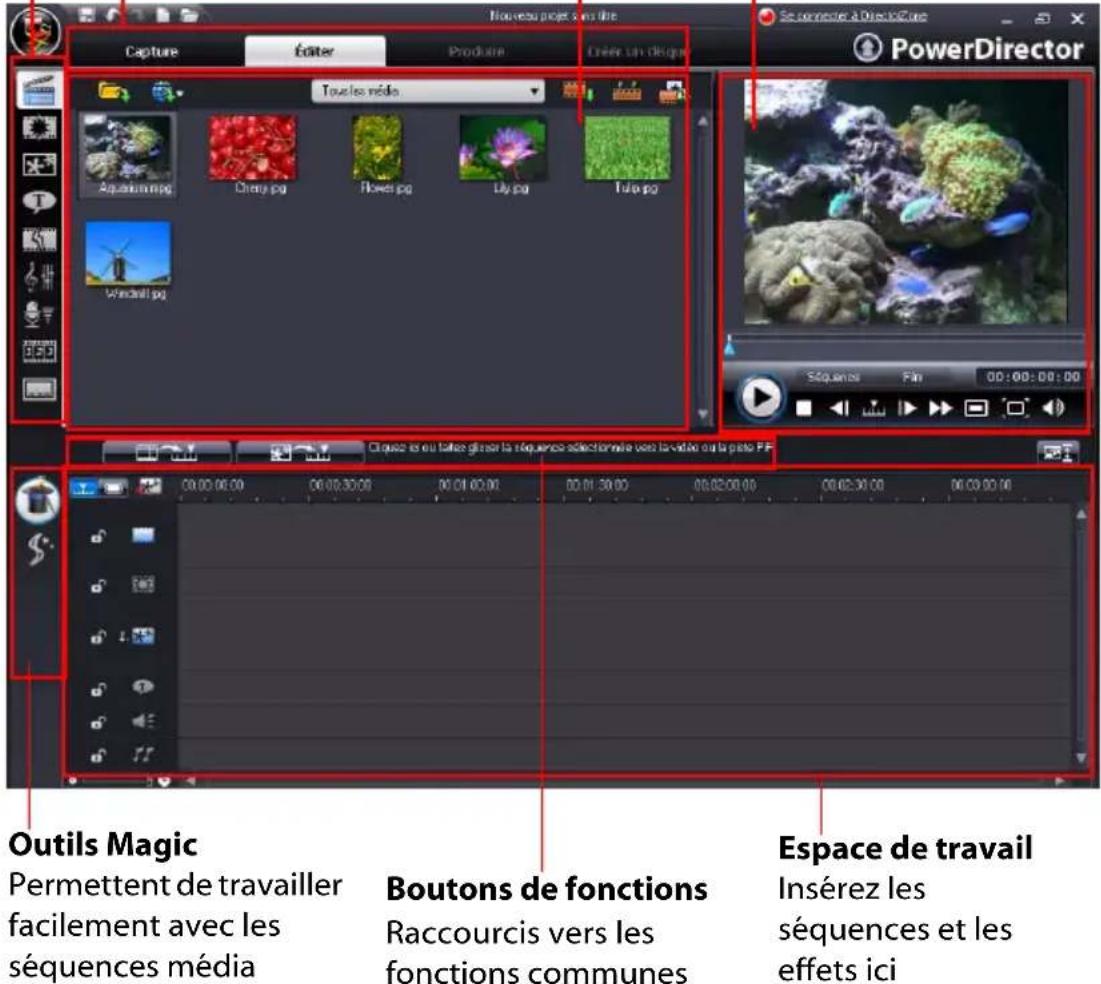Click the volume speaker button in preview
The width and height of the screenshot is (1101, 984).
point(1053,407)
